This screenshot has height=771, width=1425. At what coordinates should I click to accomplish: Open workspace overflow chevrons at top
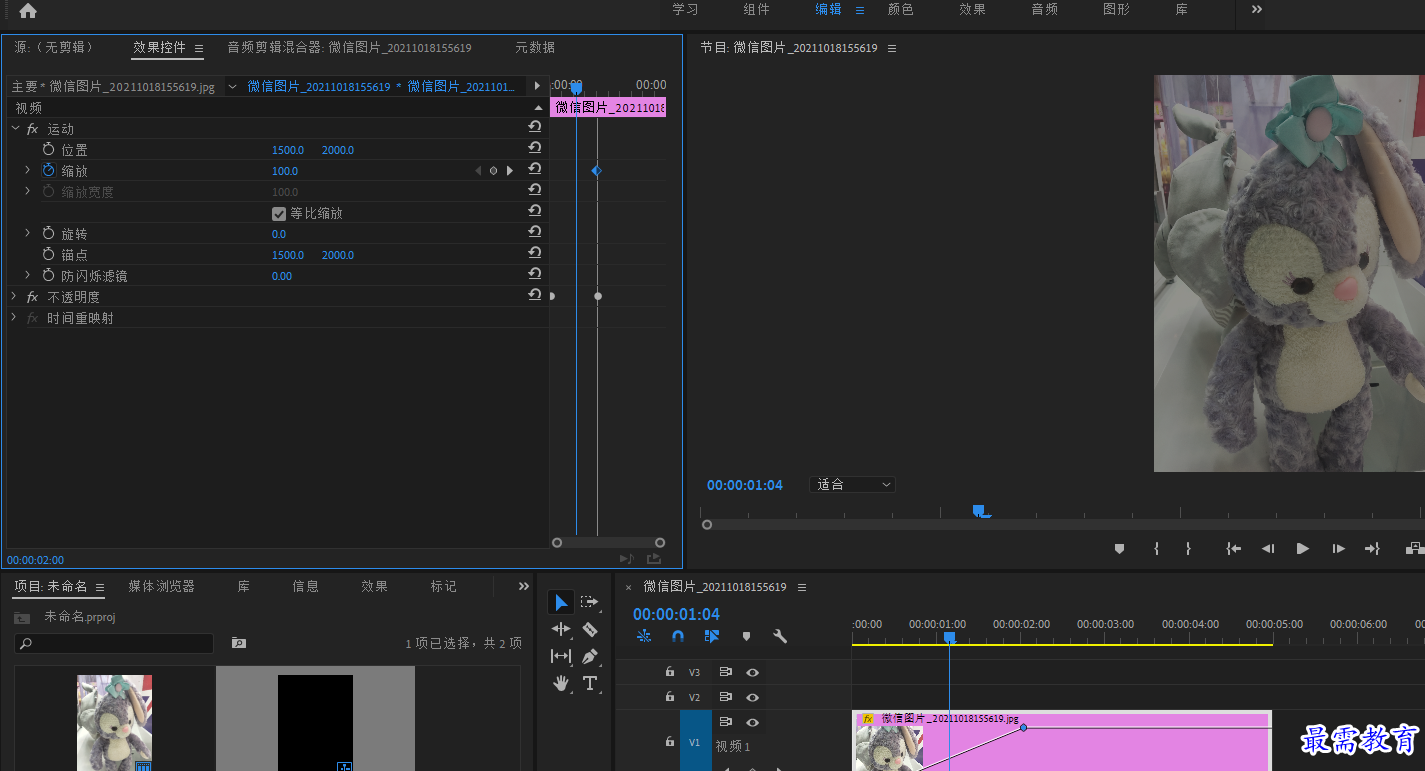point(1257,9)
